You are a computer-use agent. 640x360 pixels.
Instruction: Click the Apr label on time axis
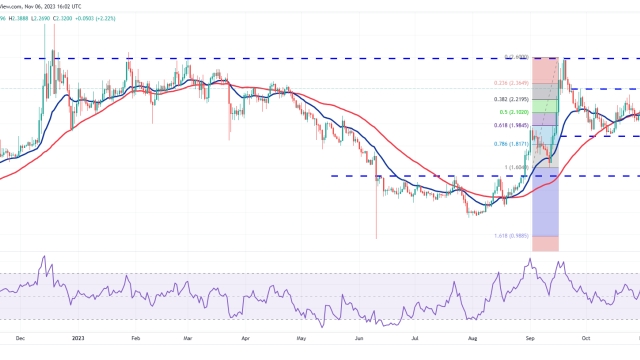point(245,338)
